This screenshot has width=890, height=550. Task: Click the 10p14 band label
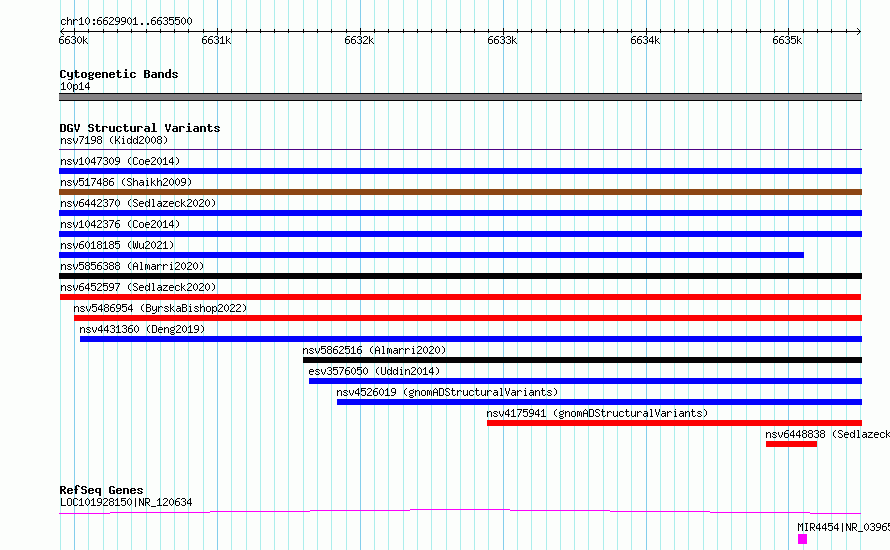[x=75, y=86]
